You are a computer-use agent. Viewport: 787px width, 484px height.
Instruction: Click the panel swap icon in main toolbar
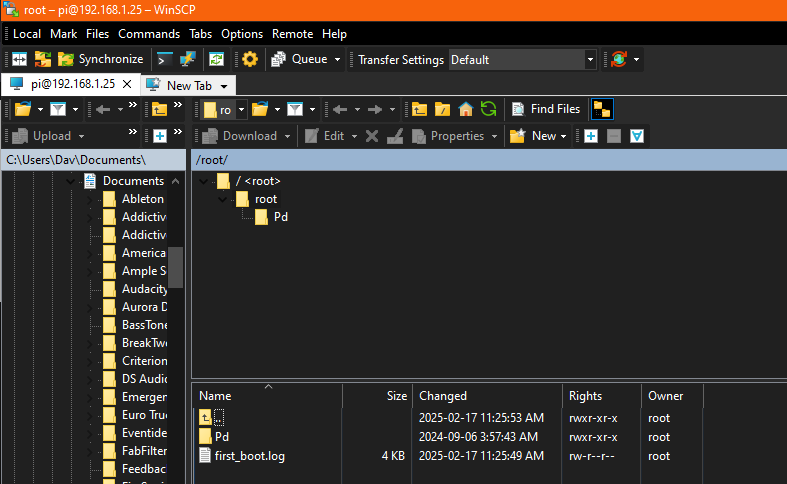pos(20,59)
